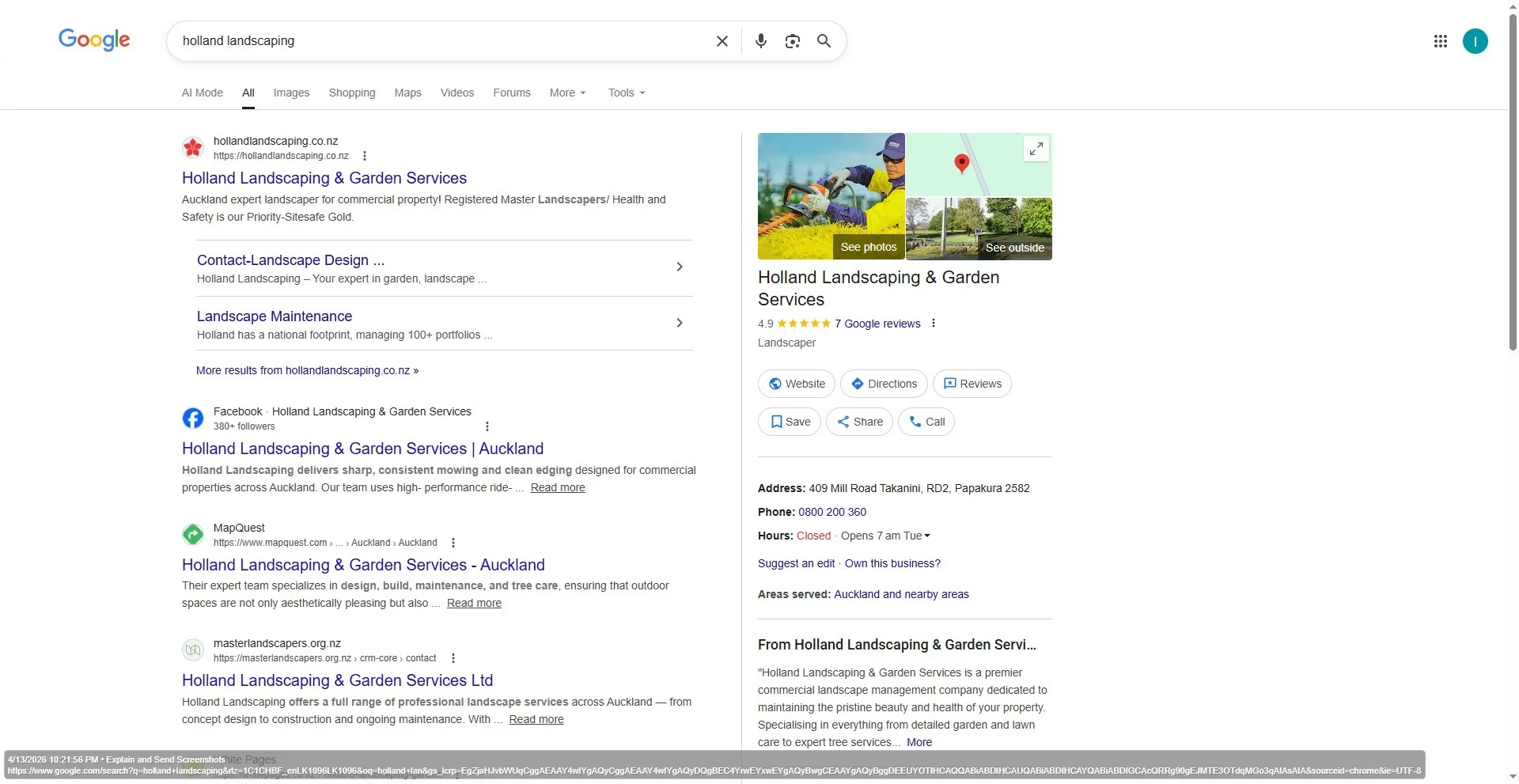Switch to Videos tab

coord(457,93)
